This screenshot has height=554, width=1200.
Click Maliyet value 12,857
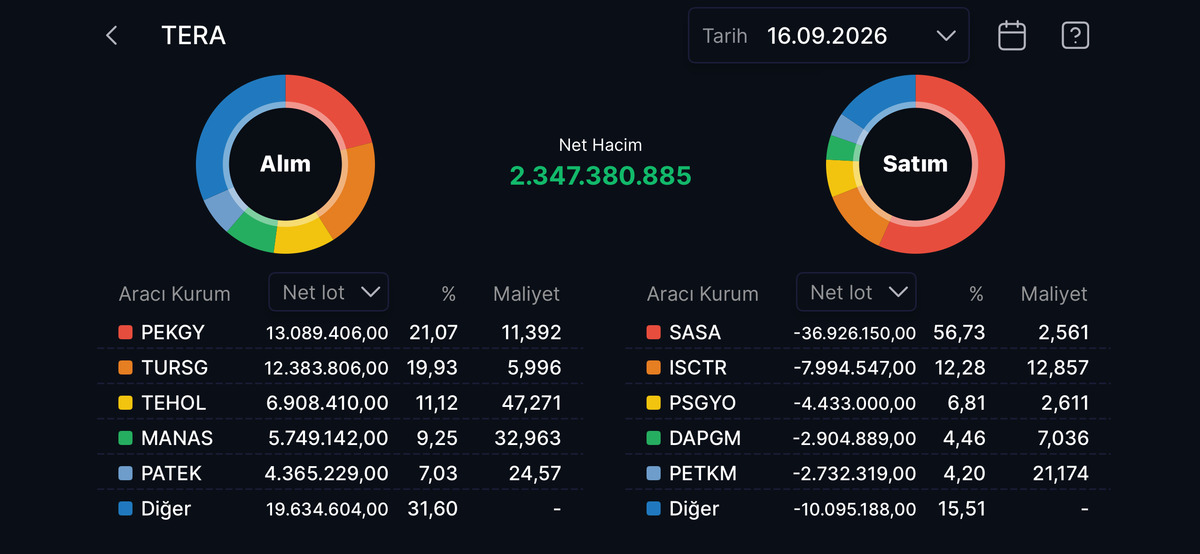(x=1057, y=368)
